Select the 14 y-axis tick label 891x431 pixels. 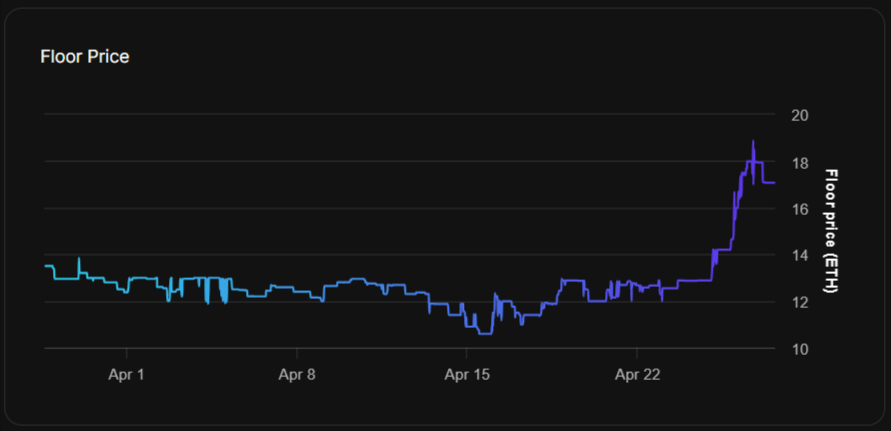(x=799, y=256)
